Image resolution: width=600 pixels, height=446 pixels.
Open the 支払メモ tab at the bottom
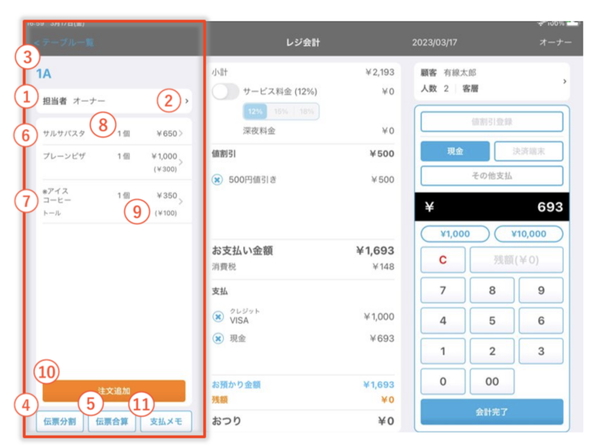click(x=166, y=421)
